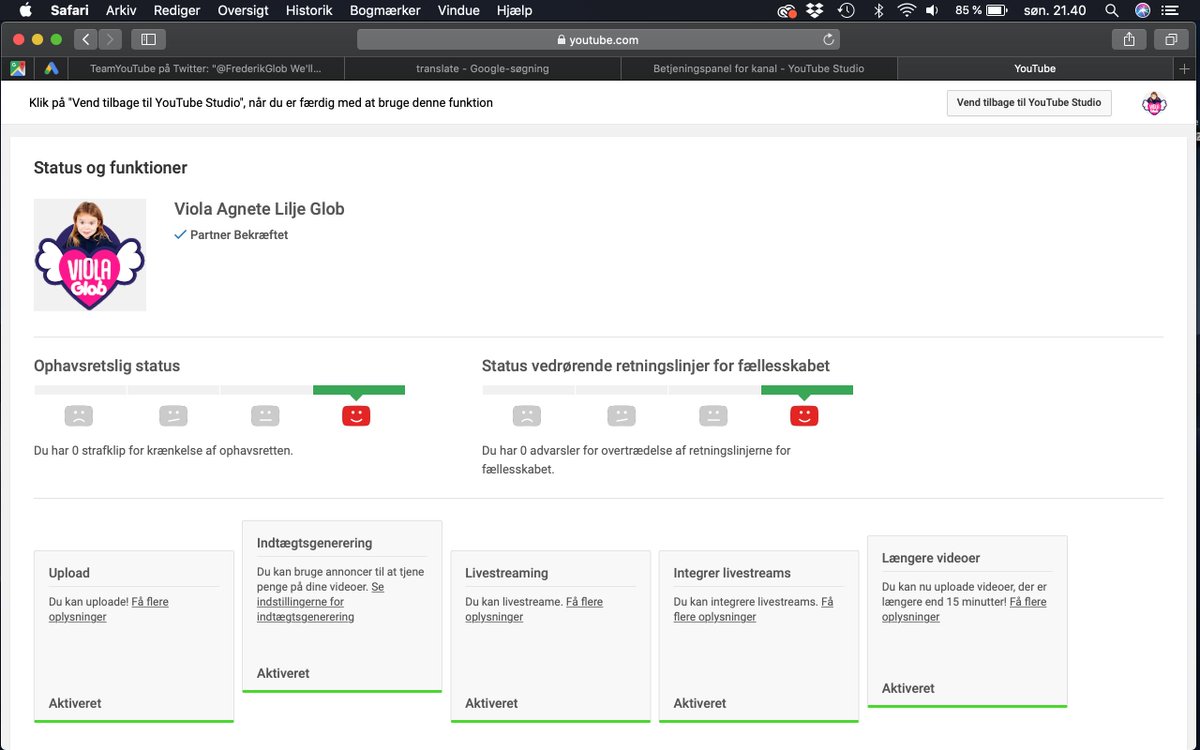This screenshot has height=750, width=1200.
Task: Select the YouTube tab
Action: [1035, 69]
